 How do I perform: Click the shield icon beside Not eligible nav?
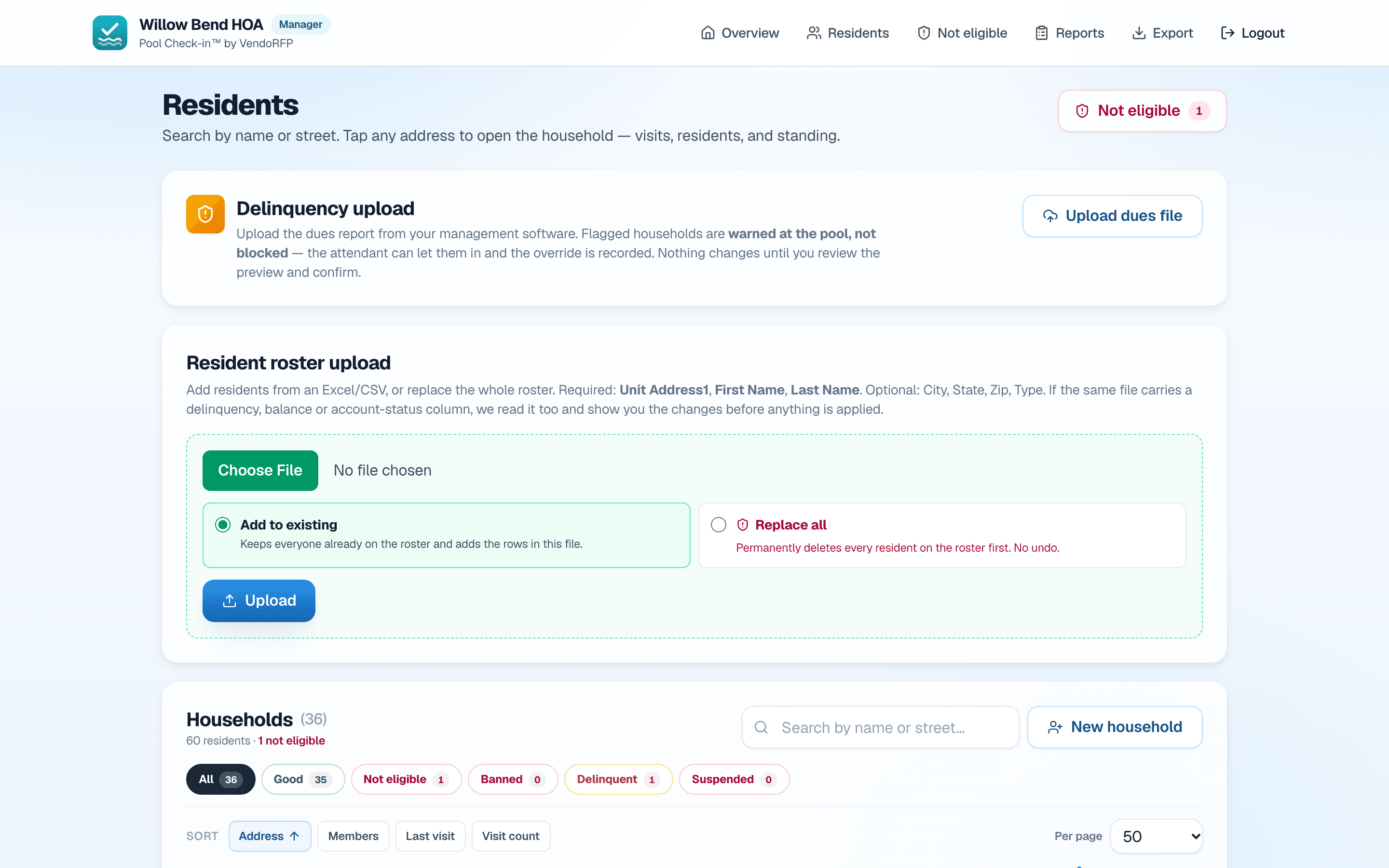pos(924,33)
